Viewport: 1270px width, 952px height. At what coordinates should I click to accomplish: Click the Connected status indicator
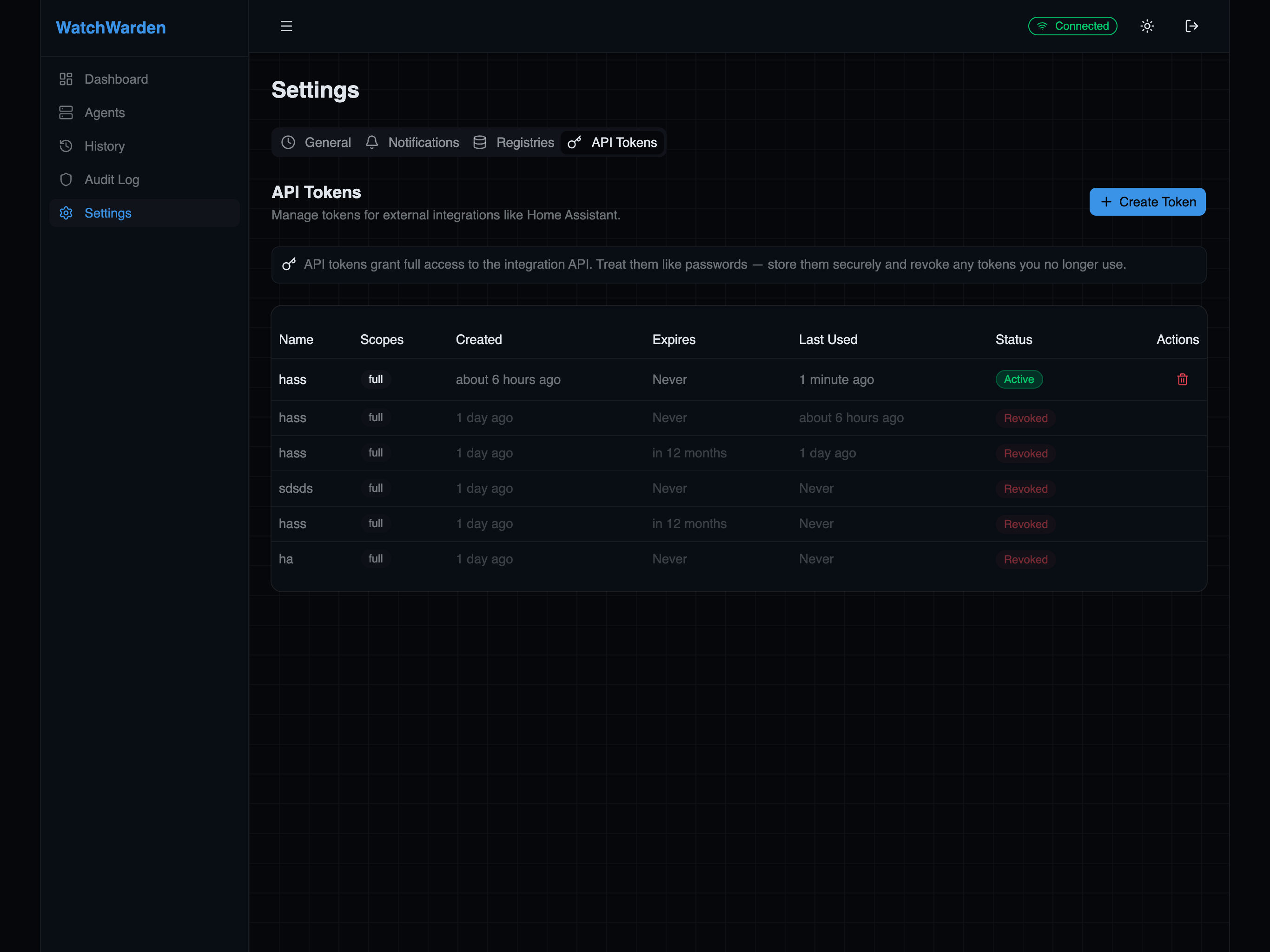click(x=1072, y=26)
